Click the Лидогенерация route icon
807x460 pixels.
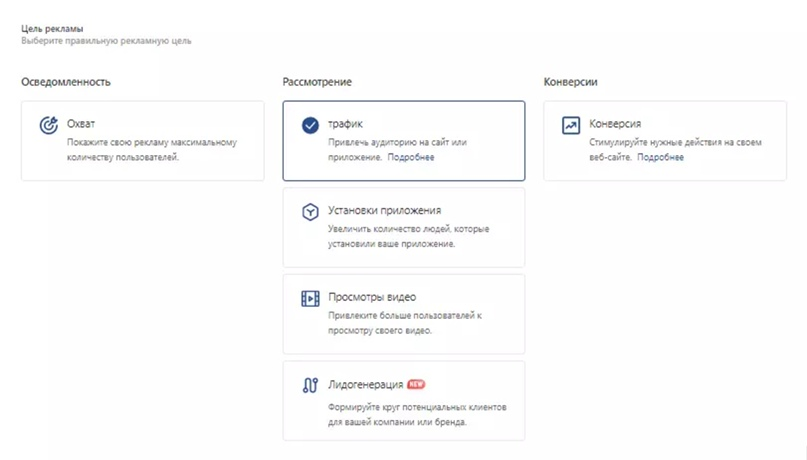tap(310, 385)
